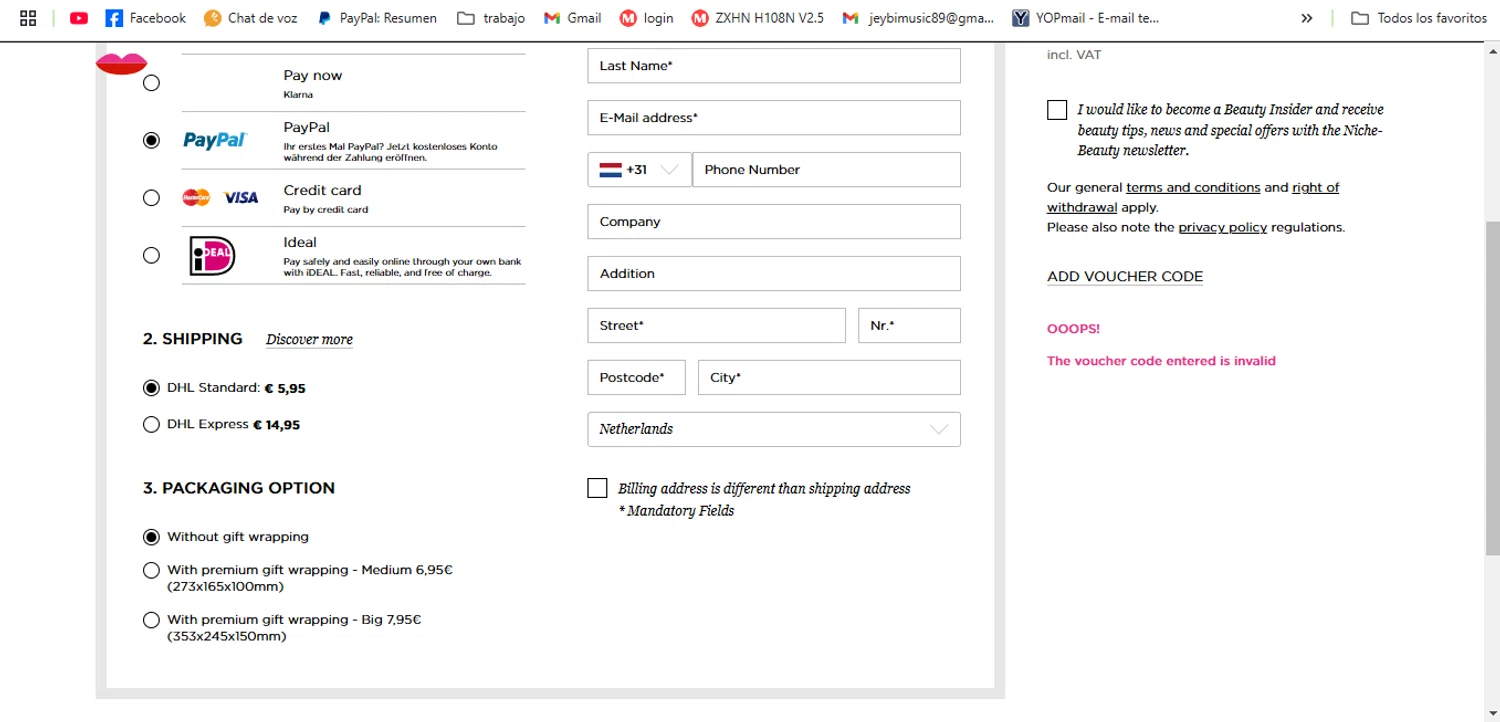Open the login bookmark
1500x722 pixels.
647,18
